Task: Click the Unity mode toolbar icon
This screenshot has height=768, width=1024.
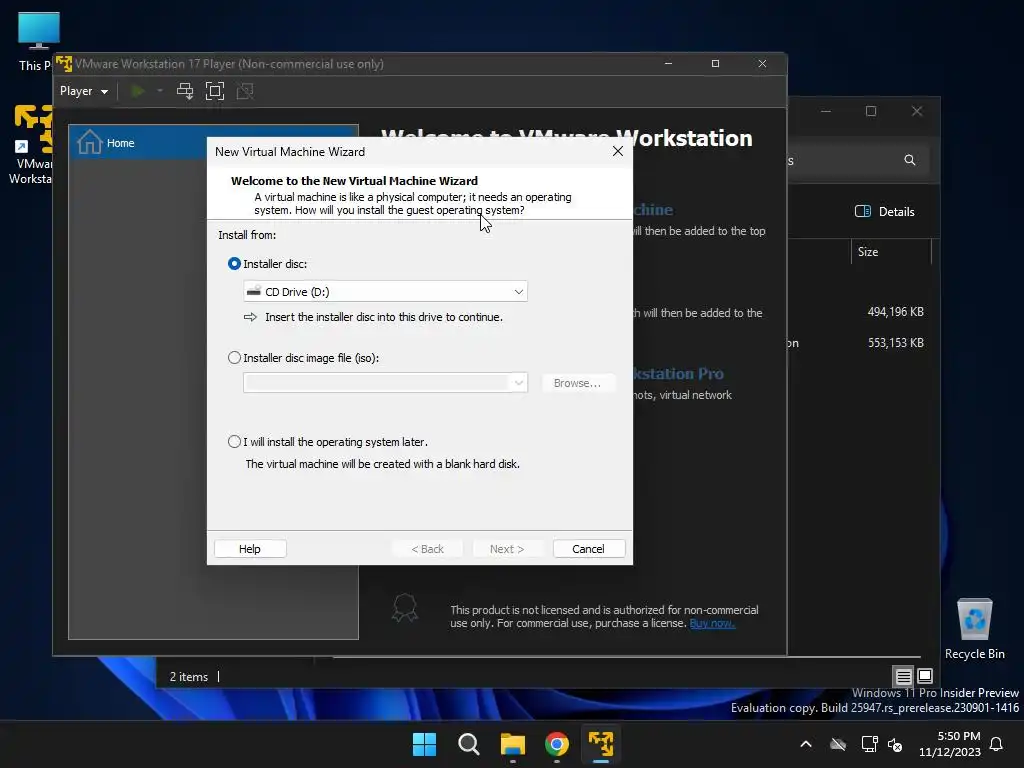Action: [x=245, y=91]
